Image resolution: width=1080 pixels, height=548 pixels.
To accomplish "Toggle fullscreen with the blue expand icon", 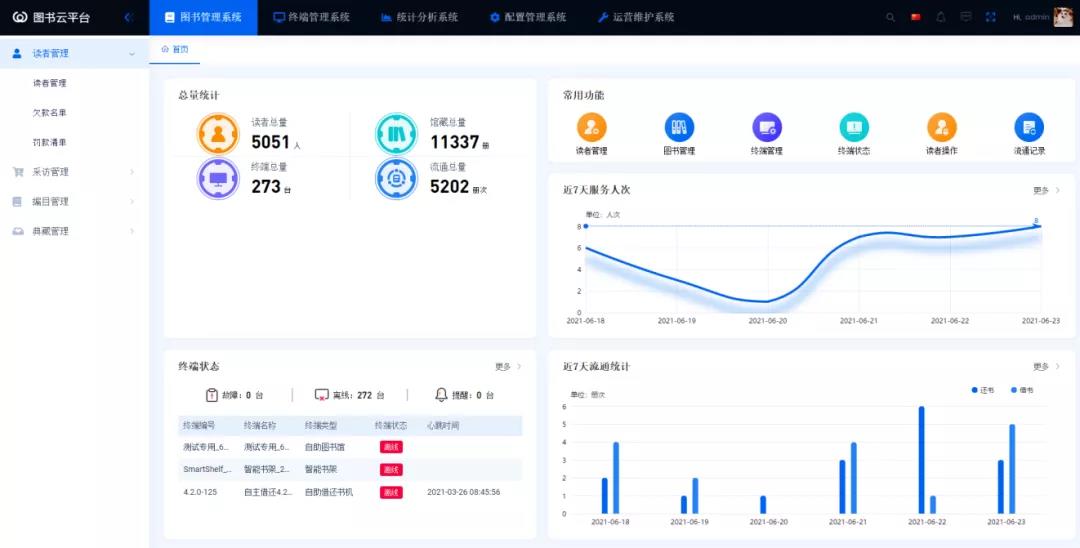I will click(991, 17).
